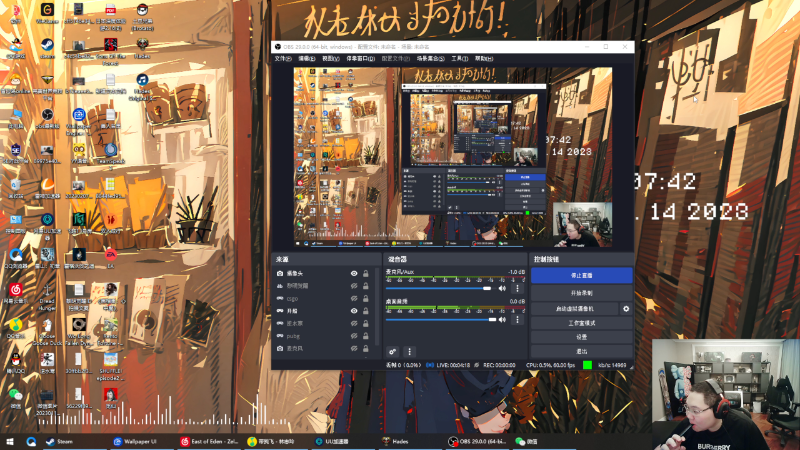Image resolution: width=800 pixels, height=450 pixels.
Task: Open advanced audio properties gear in mixer
Action: click(x=392, y=352)
